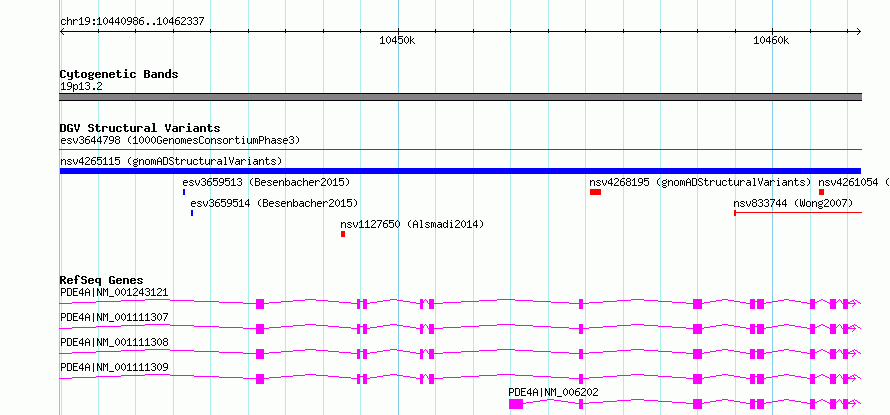890x415 pixels.
Task: Open the PDE4A|NM_006202 transcript label
Action: coord(553,392)
